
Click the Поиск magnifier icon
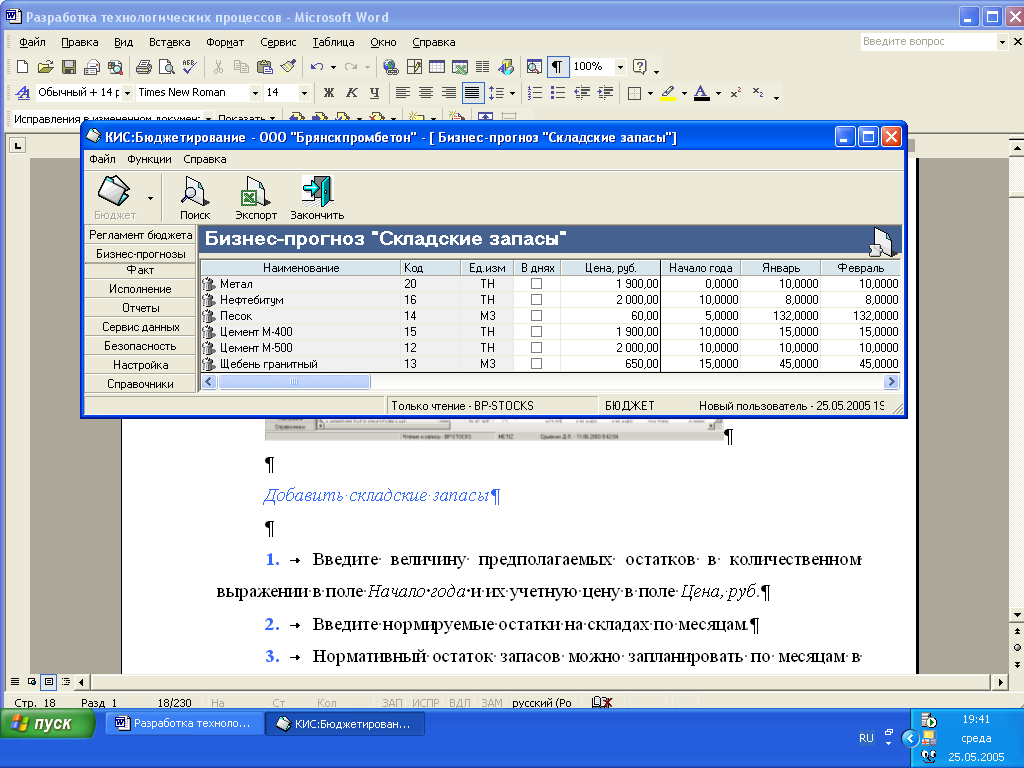[195, 198]
